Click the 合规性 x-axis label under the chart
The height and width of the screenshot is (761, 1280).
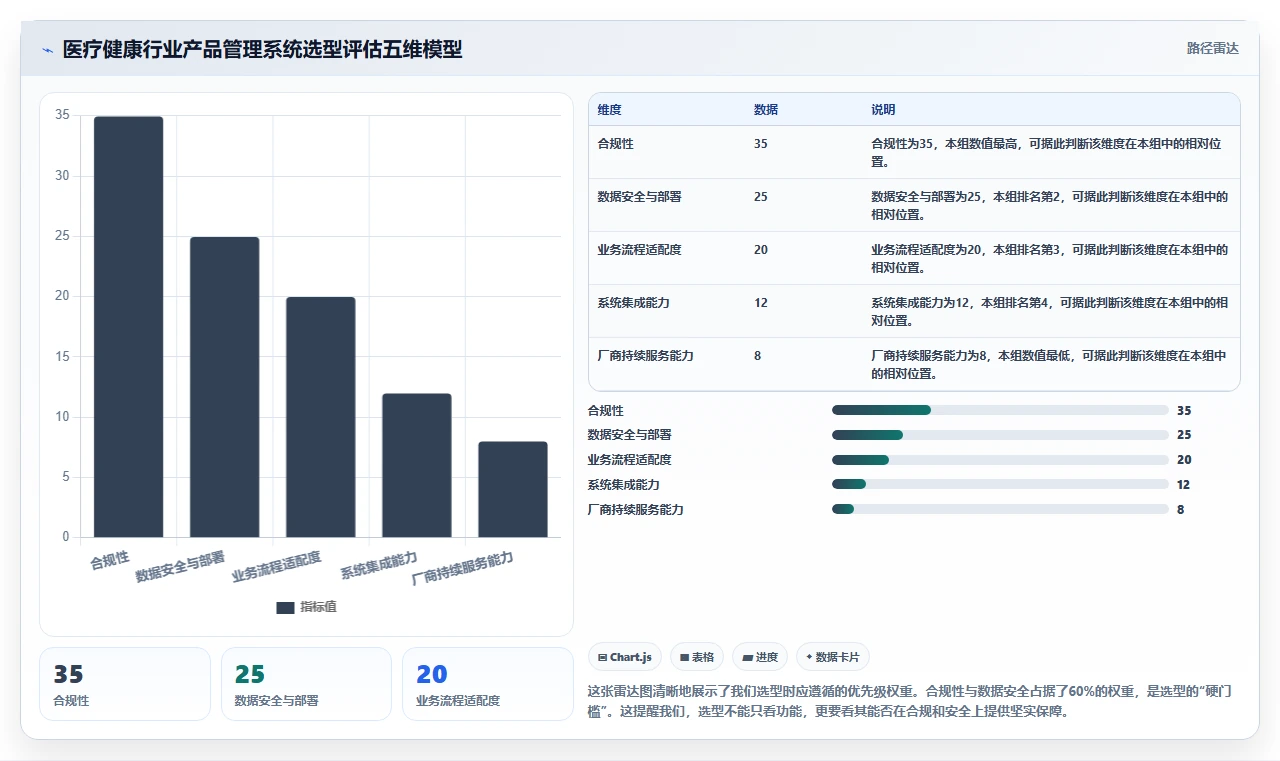(110, 559)
